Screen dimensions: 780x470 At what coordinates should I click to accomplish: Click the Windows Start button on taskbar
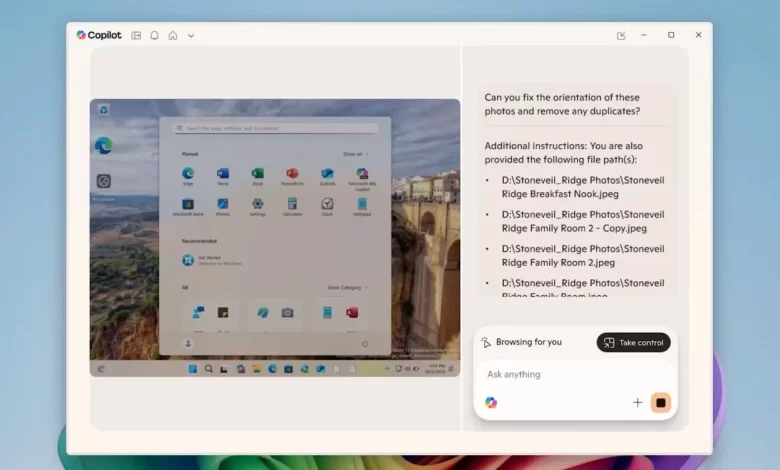(x=193, y=368)
